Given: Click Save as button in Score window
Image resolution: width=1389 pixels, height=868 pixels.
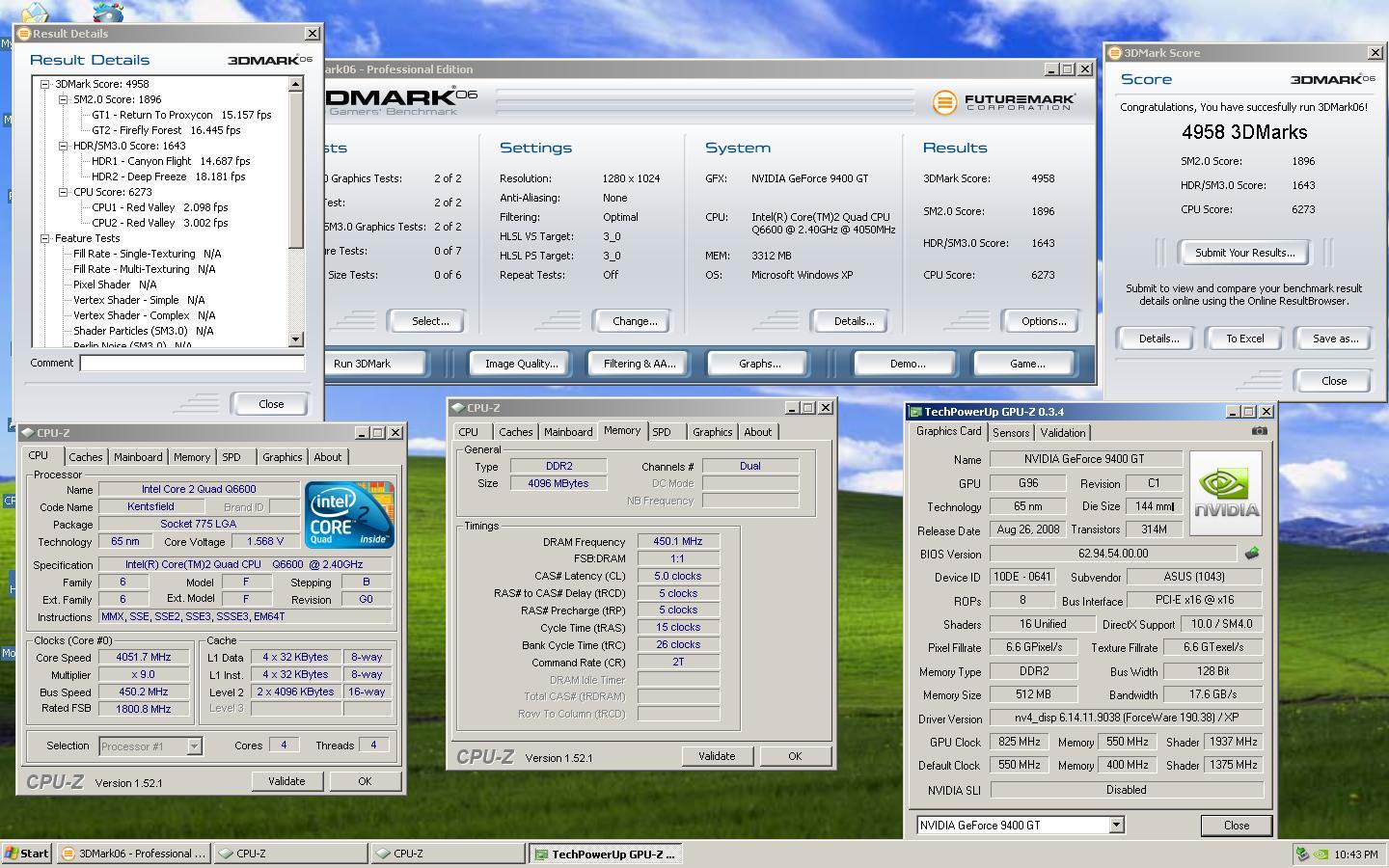Looking at the screenshot, I should 1335,339.
